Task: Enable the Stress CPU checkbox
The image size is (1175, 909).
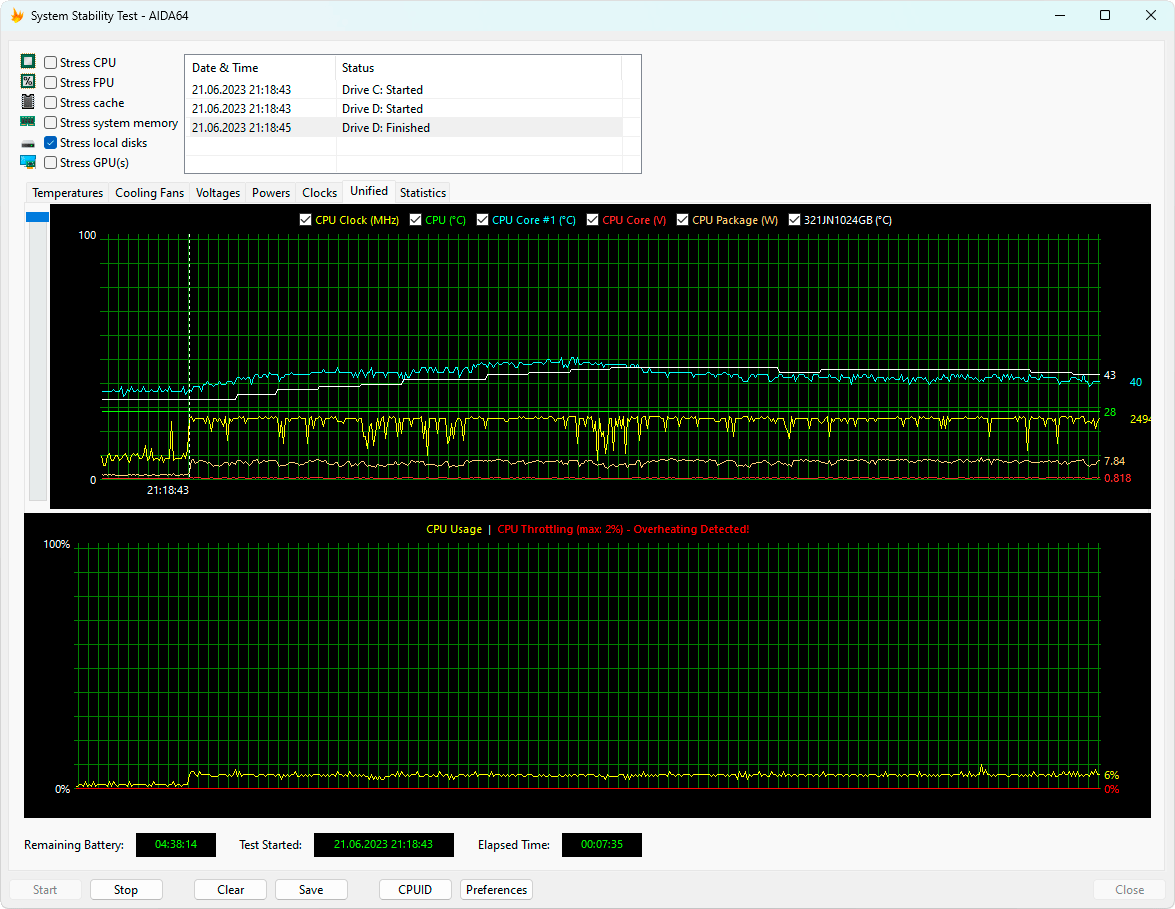Action: (51, 63)
